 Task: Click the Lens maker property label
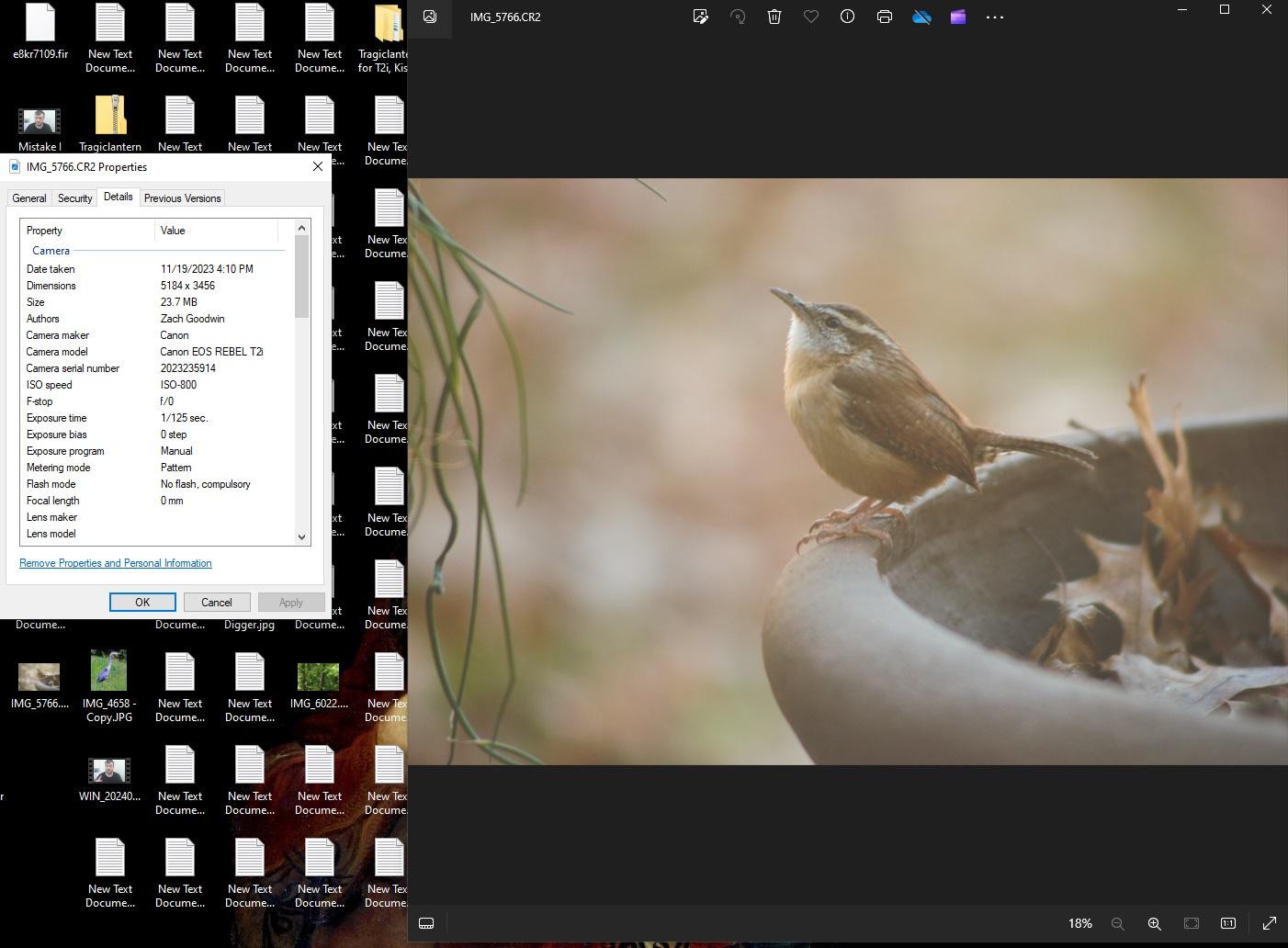pos(51,517)
